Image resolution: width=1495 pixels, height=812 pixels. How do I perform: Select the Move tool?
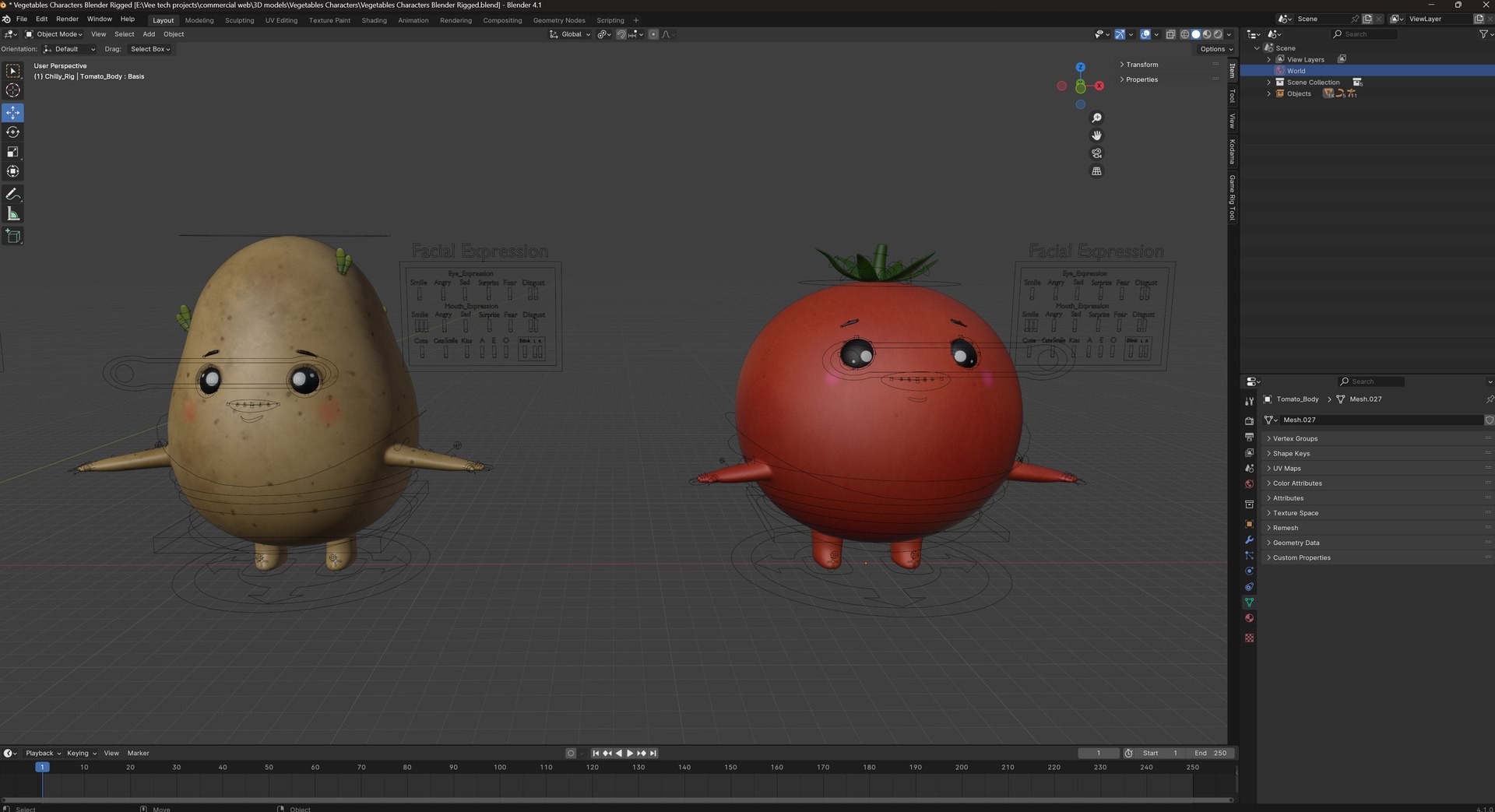(13, 113)
